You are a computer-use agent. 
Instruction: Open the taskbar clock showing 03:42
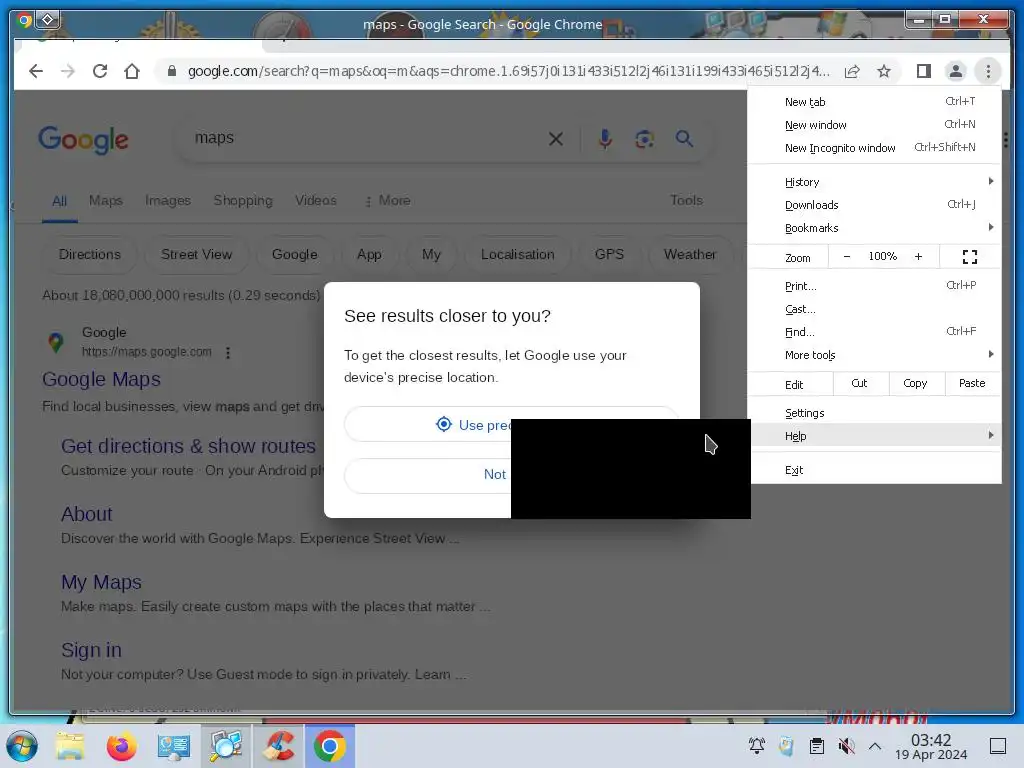(931, 746)
